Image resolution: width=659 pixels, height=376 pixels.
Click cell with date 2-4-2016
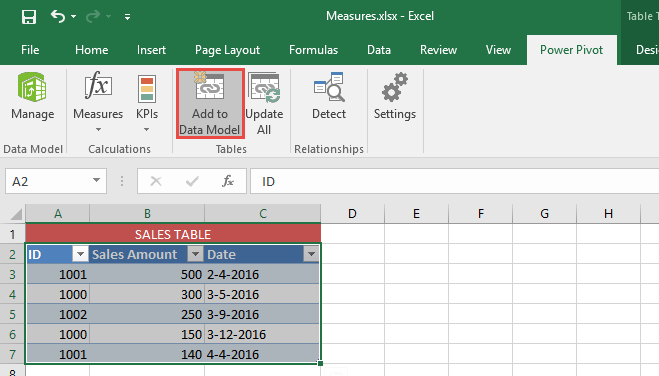(262, 274)
